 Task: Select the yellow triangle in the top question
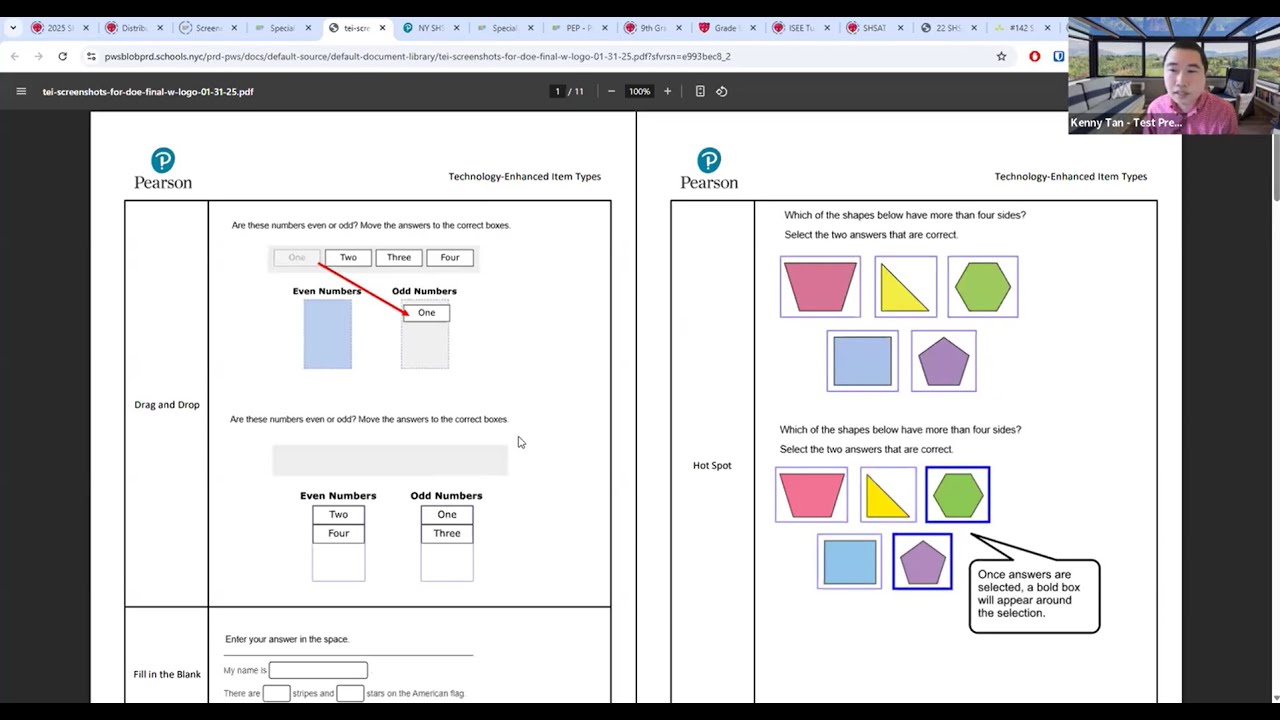pyautogui.click(x=905, y=287)
